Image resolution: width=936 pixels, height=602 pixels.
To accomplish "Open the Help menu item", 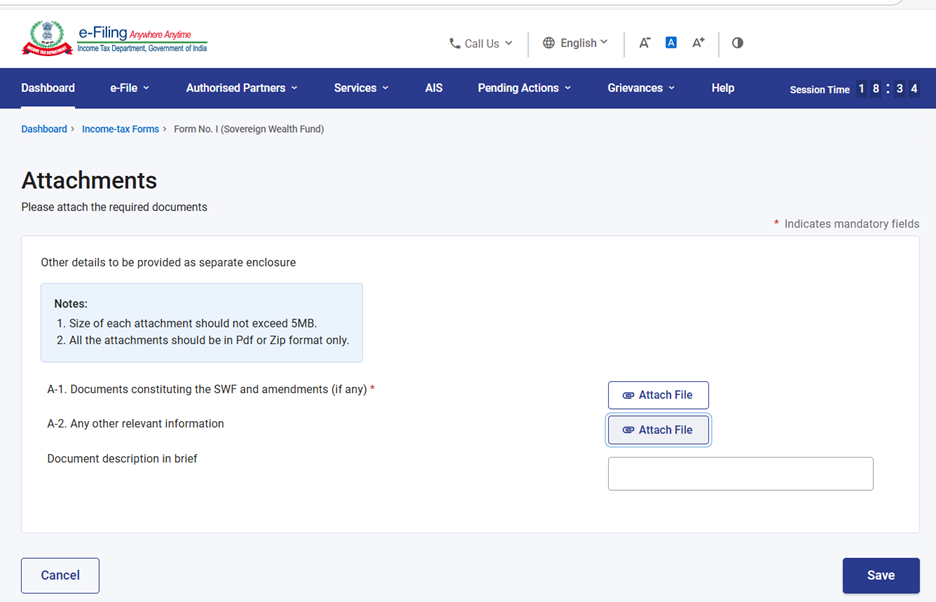I will click(x=722, y=88).
